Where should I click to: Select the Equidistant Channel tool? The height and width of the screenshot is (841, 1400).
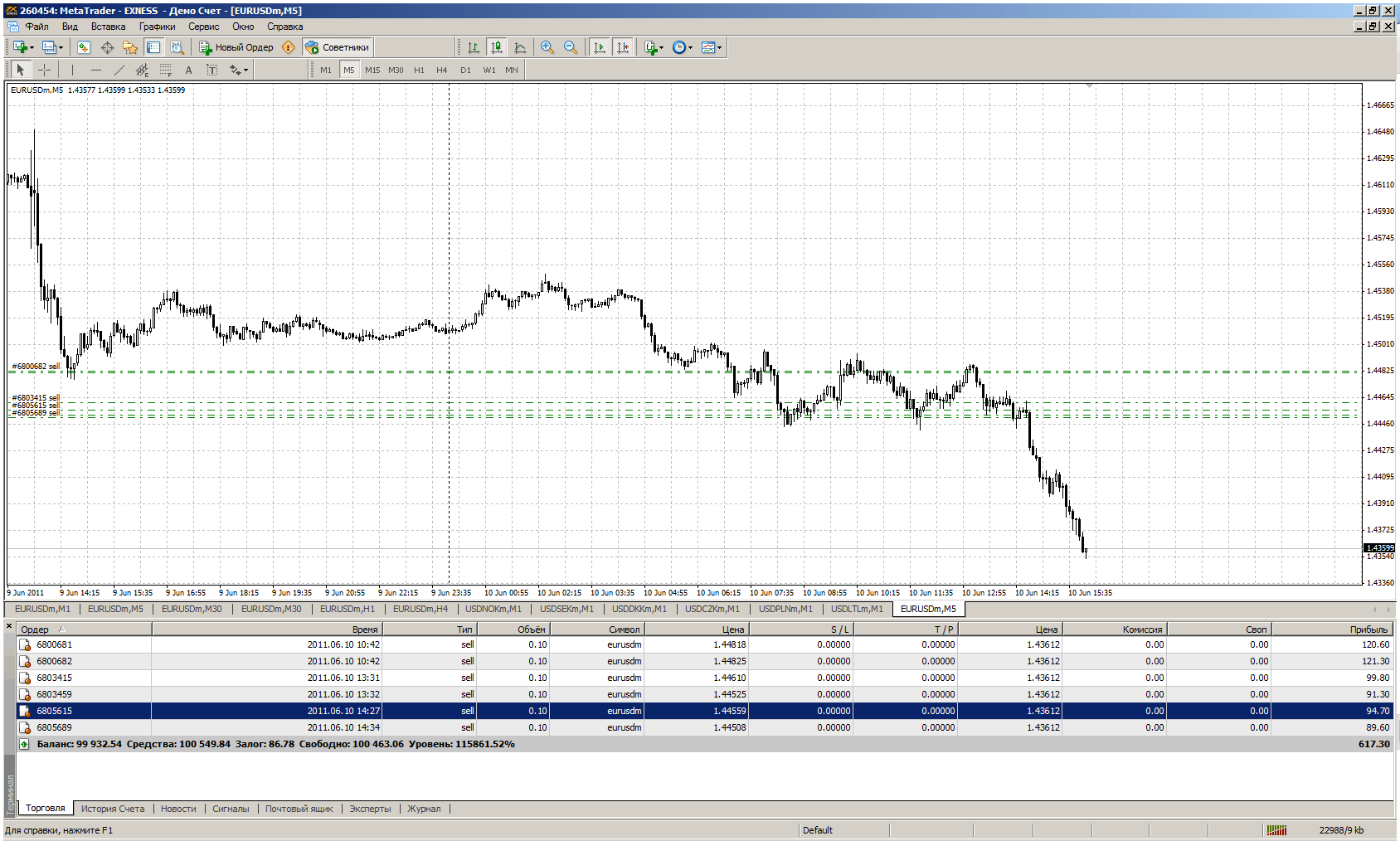(x=142, y=70)
